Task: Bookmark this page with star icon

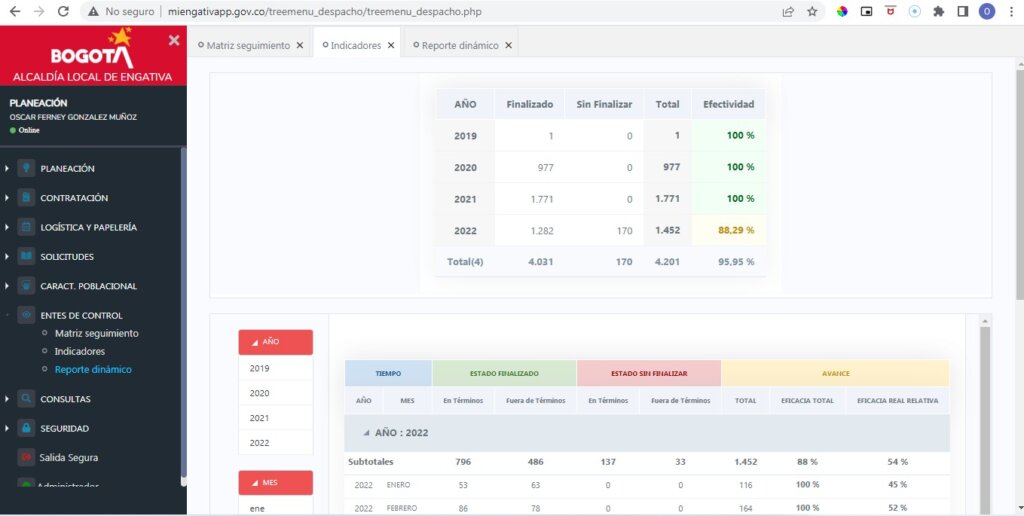Action: (812, 12)
